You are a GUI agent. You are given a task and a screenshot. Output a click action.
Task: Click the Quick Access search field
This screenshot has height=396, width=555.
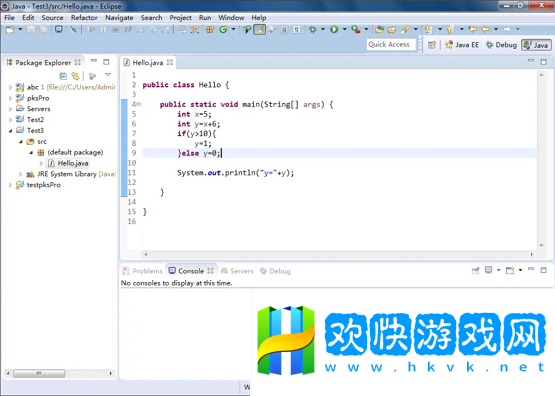pyautogui.click(x=391, y=45)
